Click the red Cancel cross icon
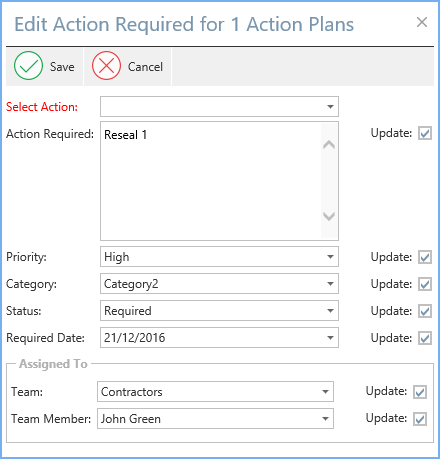440x459 pixels. pos(106,66)
